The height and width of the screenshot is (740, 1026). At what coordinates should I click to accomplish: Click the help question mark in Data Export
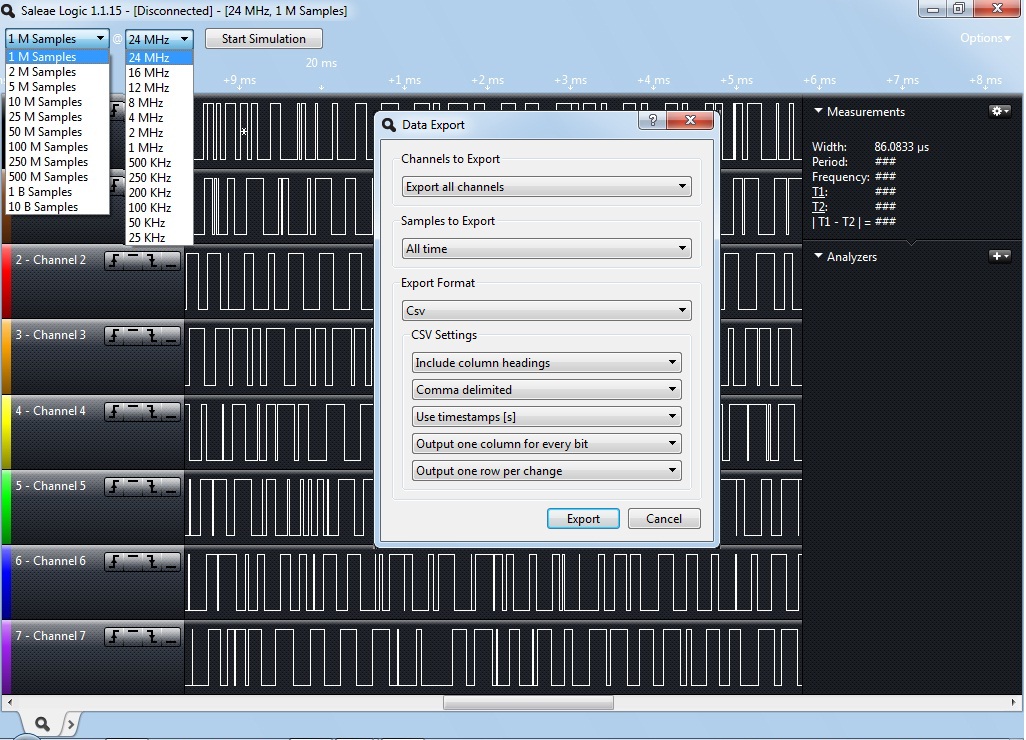tap(652, 120)
